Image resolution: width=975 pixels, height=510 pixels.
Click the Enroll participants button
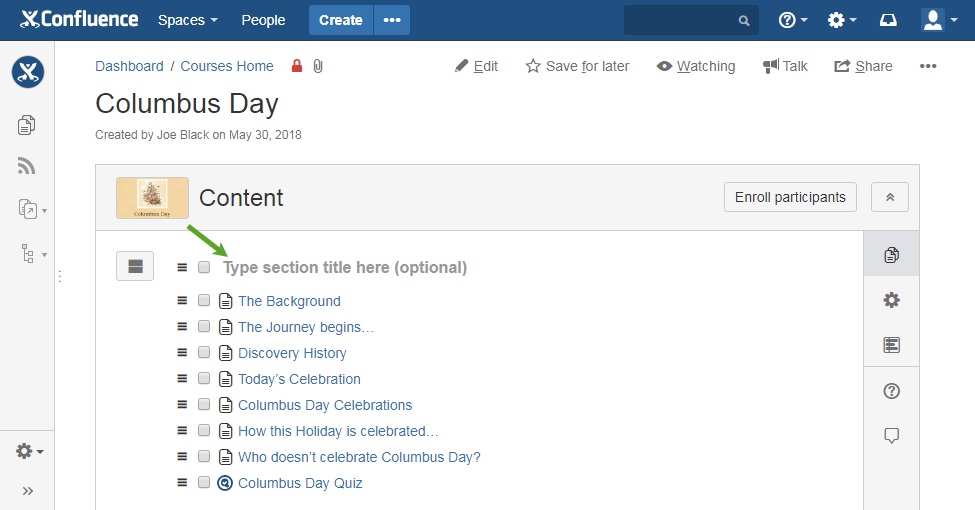click(790, 197)
